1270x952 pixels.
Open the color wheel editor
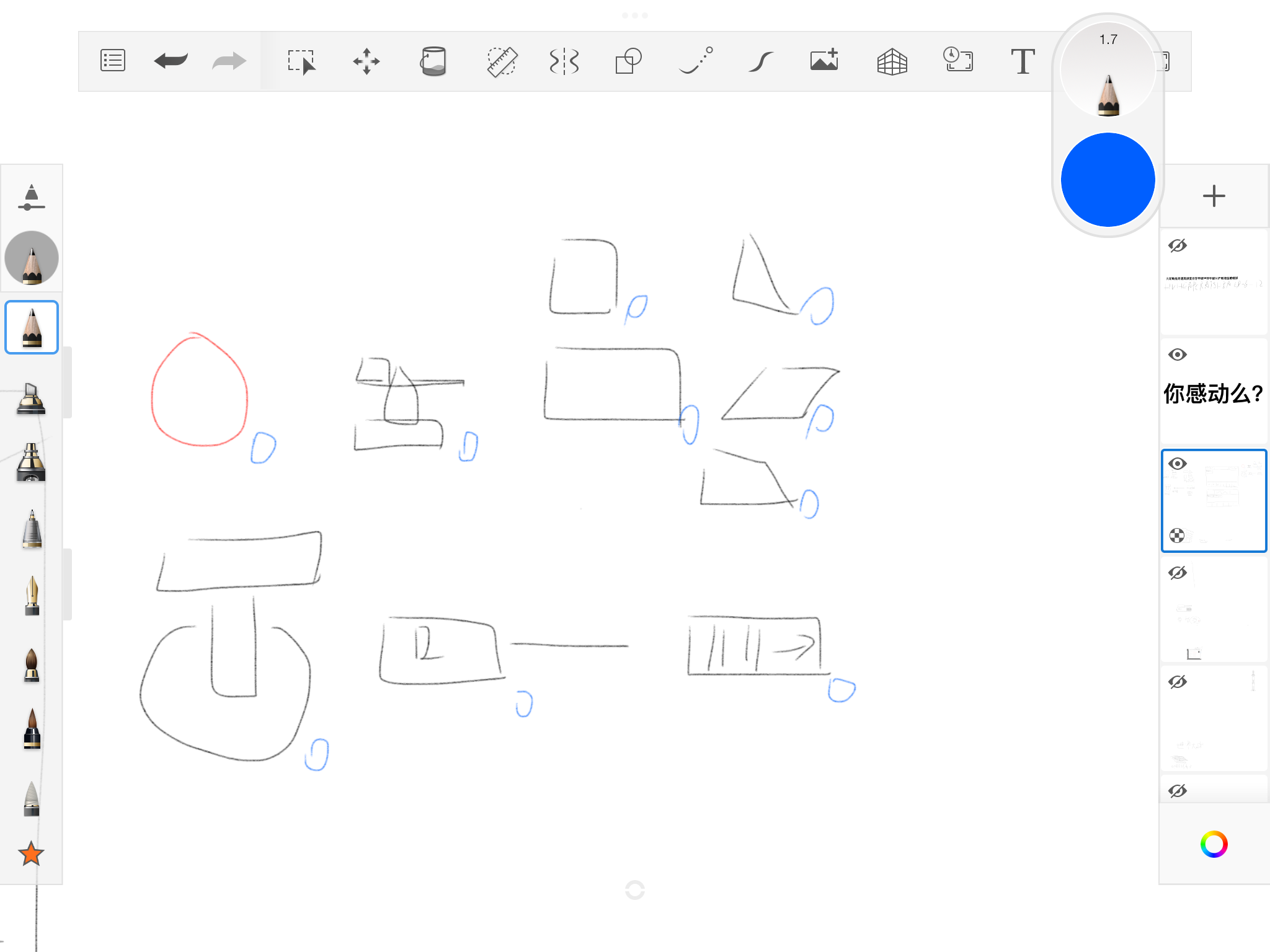click(x=1214, y=844)
